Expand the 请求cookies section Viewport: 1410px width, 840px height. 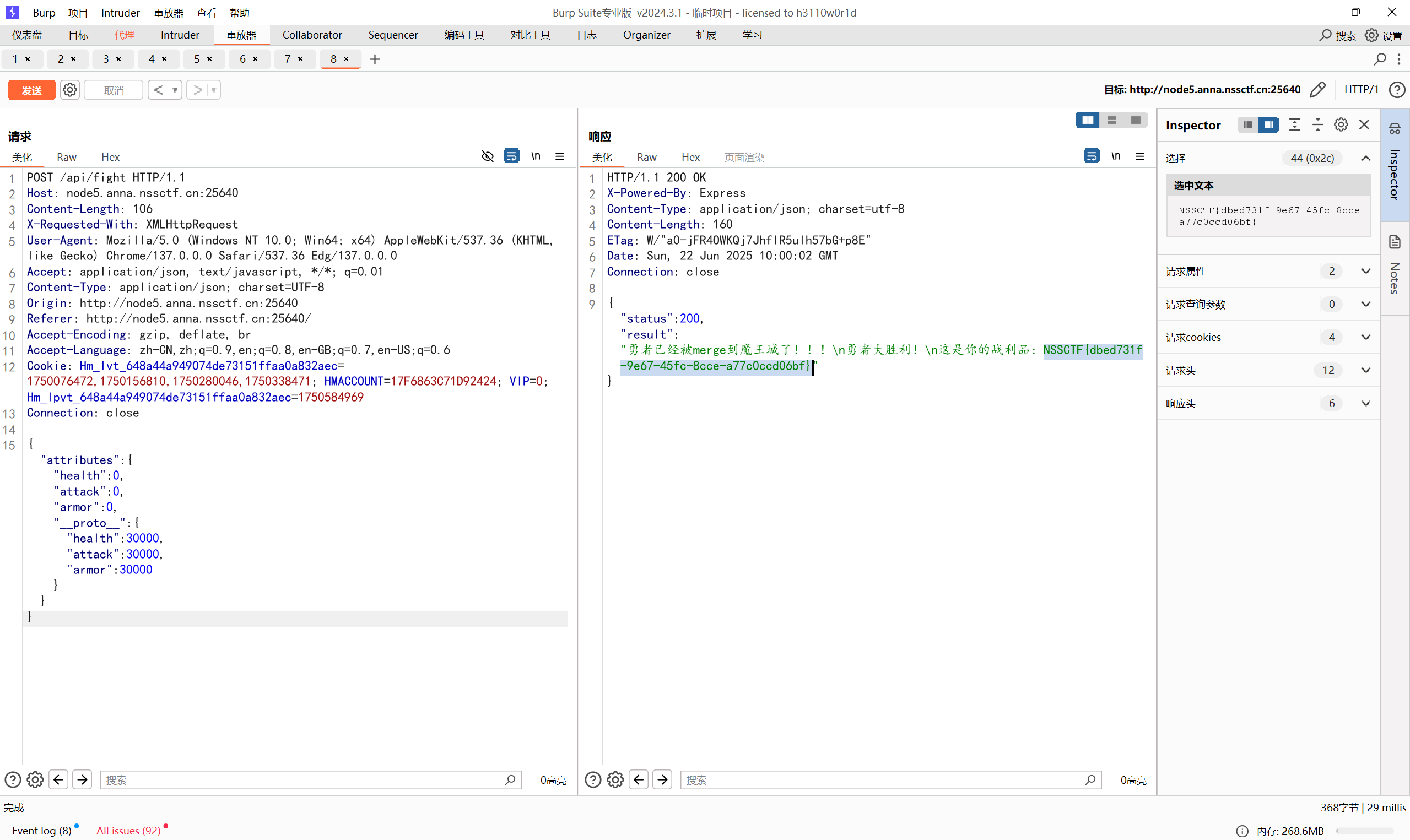coord(1366,337)
